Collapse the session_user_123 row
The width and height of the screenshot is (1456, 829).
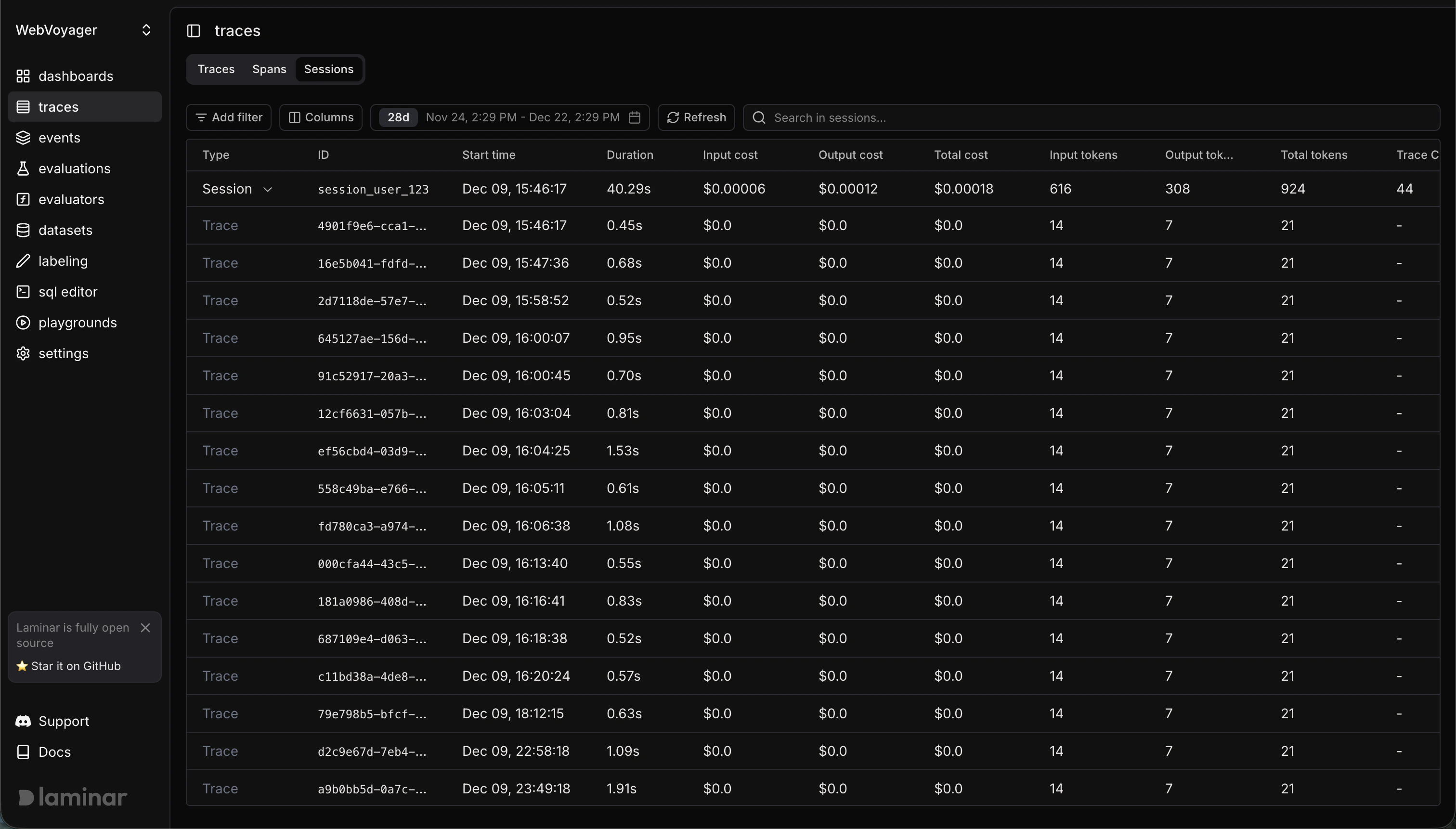tap(268, 189)
